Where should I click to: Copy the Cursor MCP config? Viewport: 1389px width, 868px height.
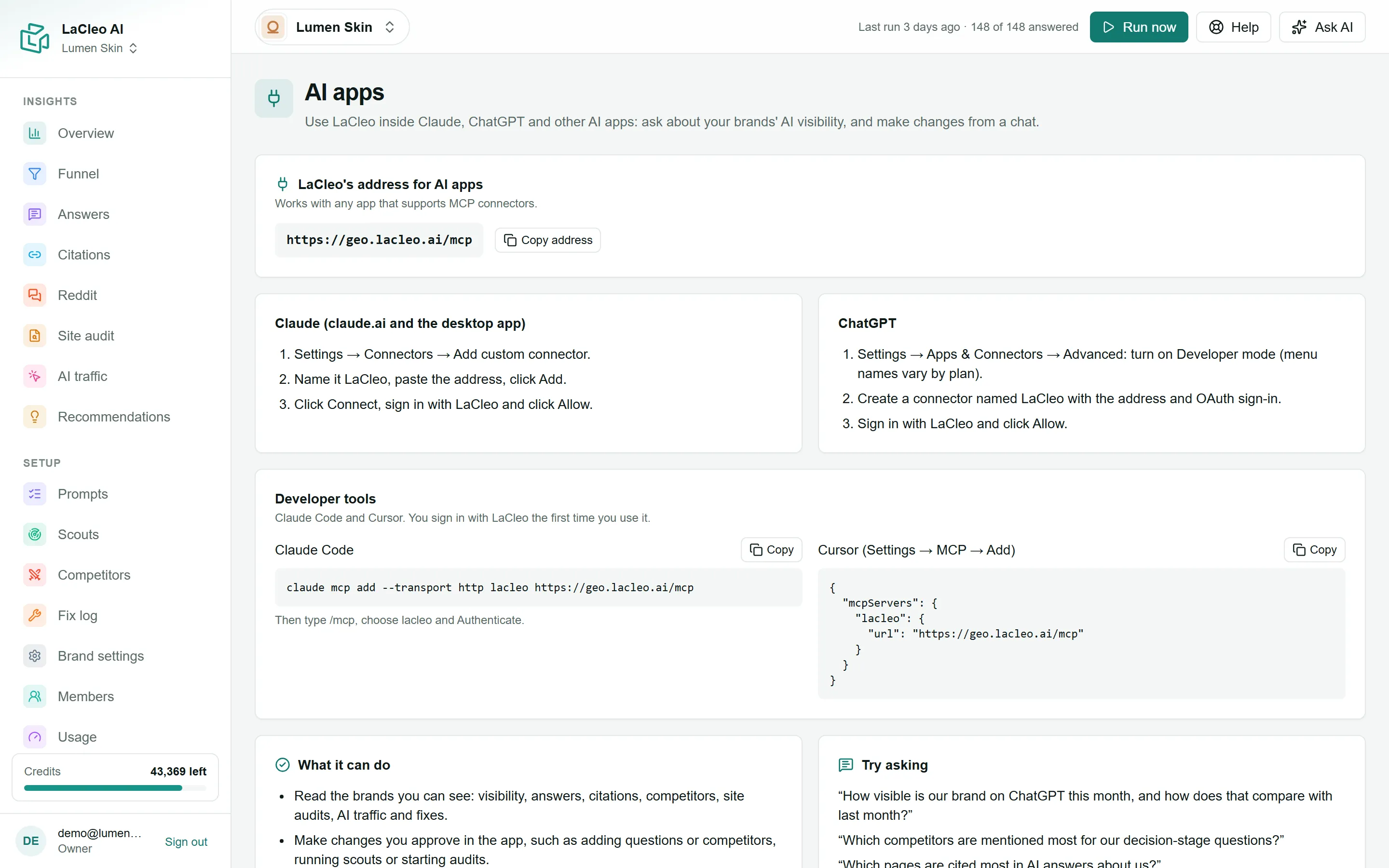coord(1314,549)
